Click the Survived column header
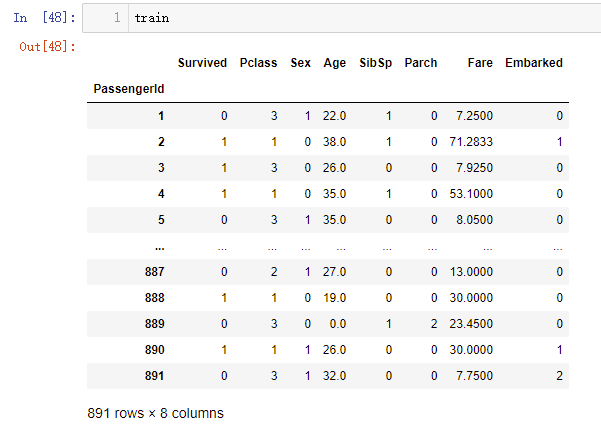 202,63
